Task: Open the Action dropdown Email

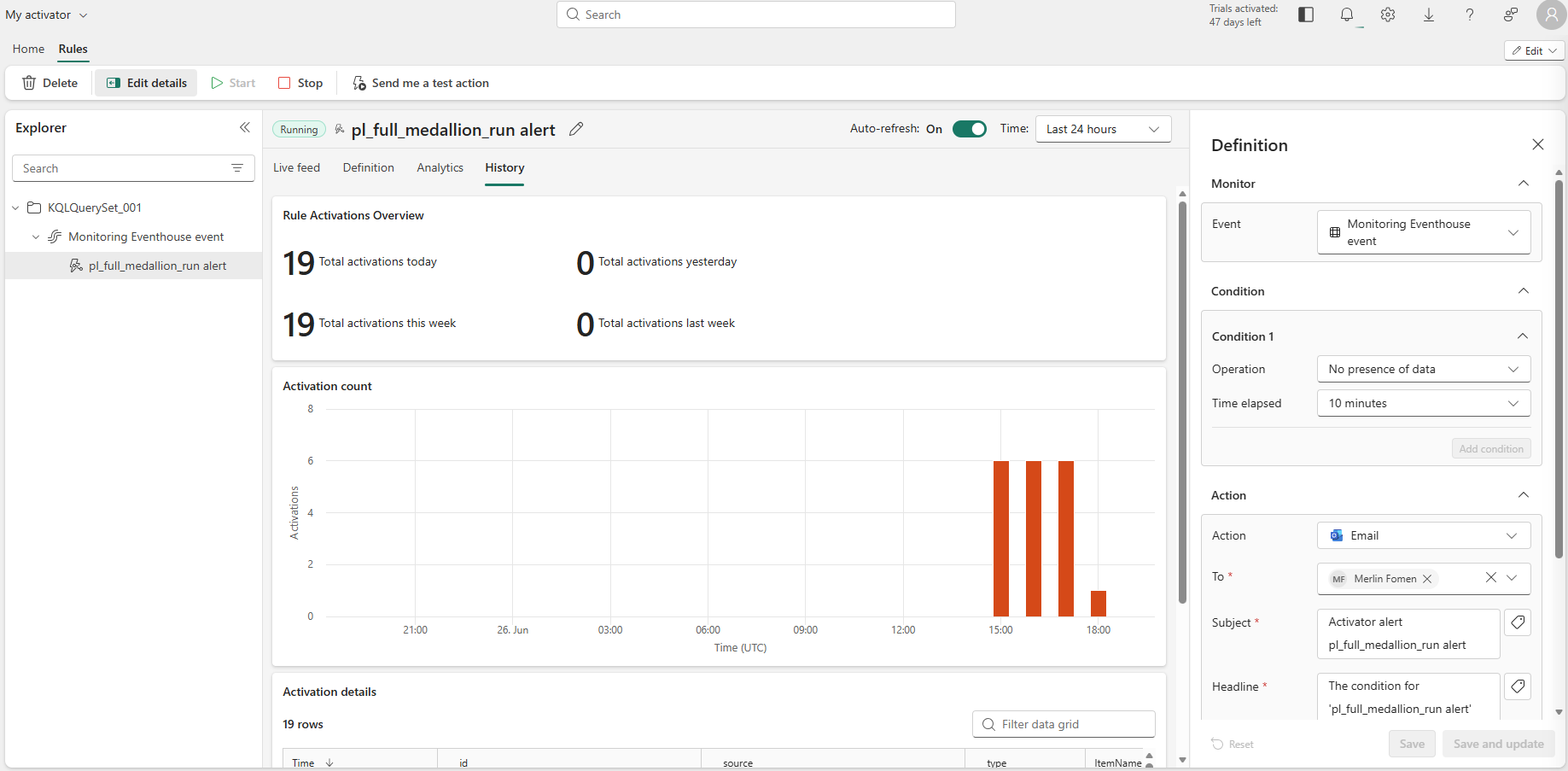Action: point(1424,535)
